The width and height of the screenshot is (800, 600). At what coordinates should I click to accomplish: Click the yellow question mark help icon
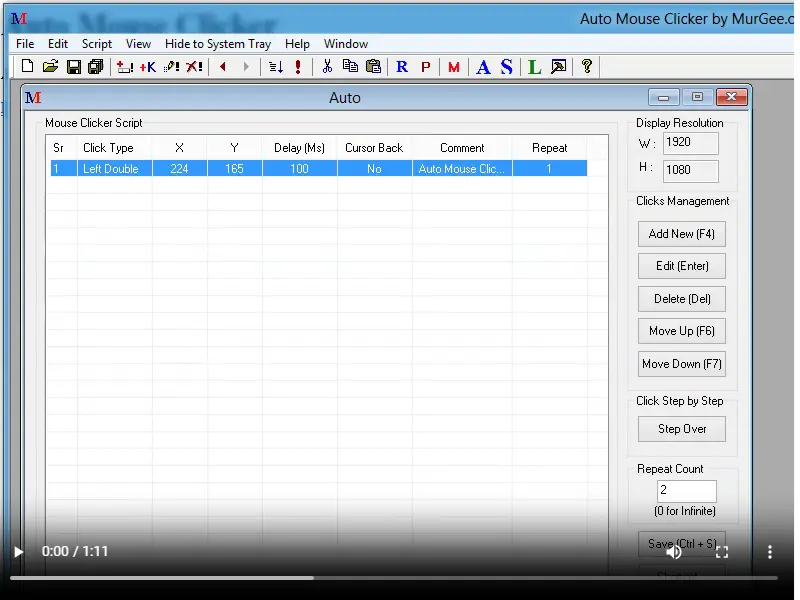coord(587,67)
